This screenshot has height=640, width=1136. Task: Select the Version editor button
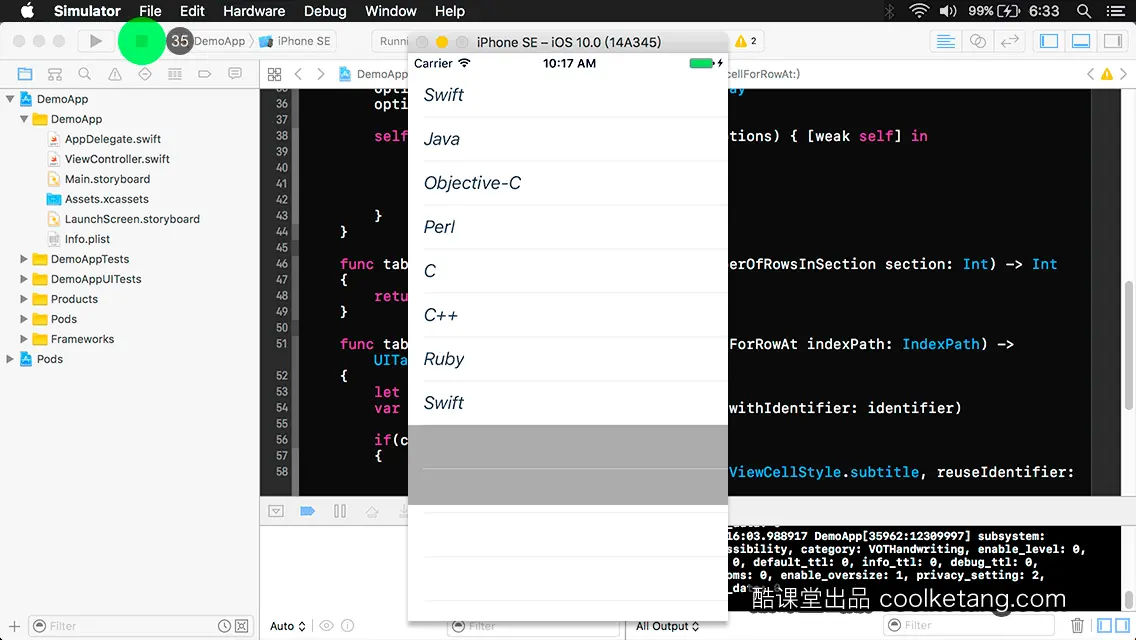pos(1009,41)
